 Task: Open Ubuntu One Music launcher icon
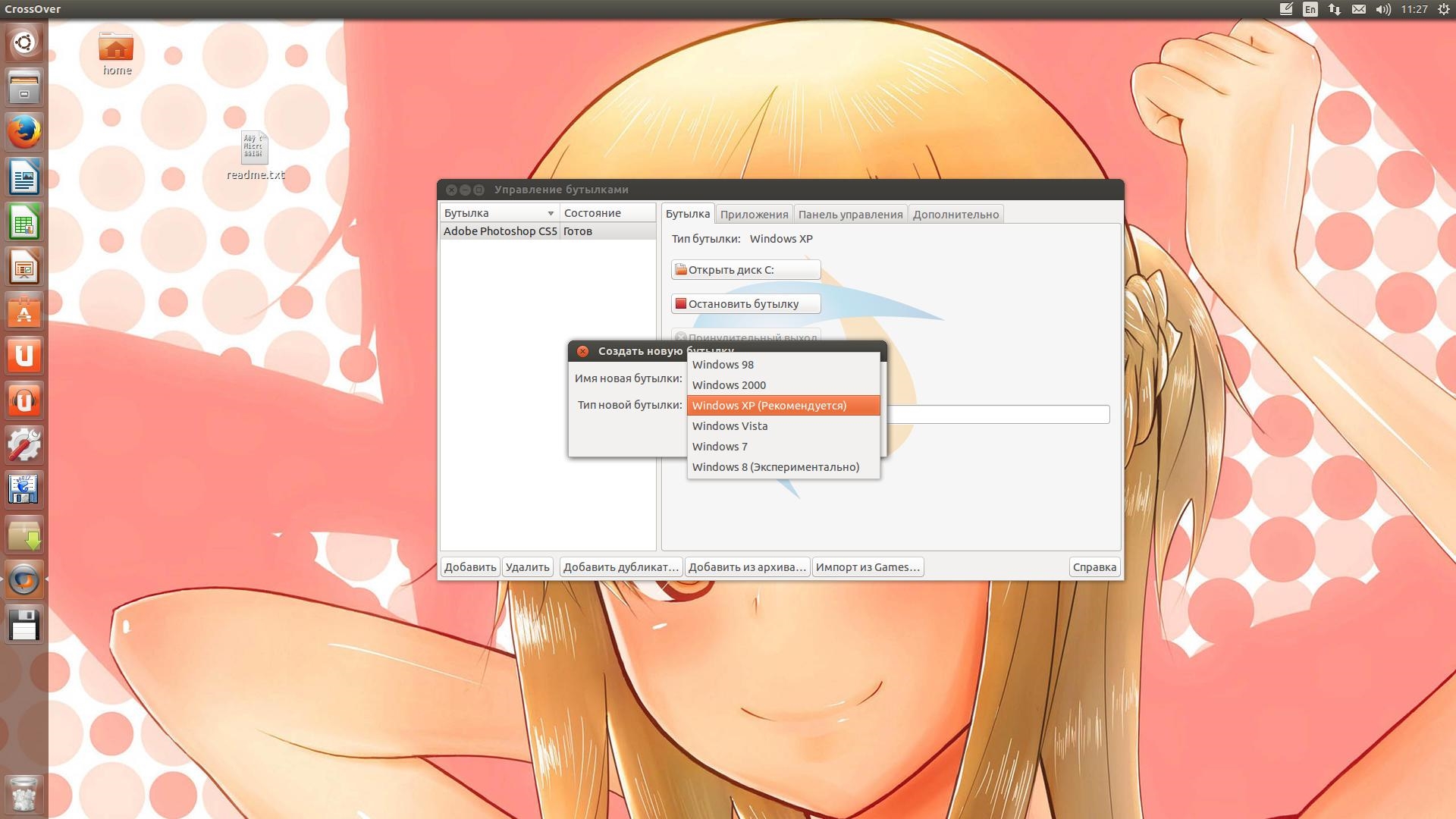click(24, 400)
